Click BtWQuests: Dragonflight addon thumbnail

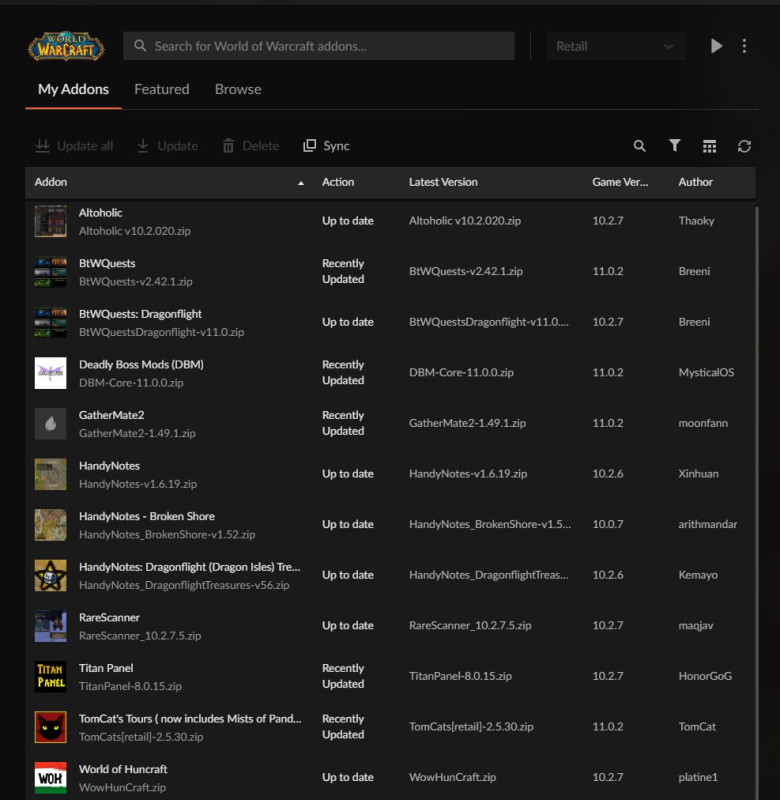click(51, 322)
